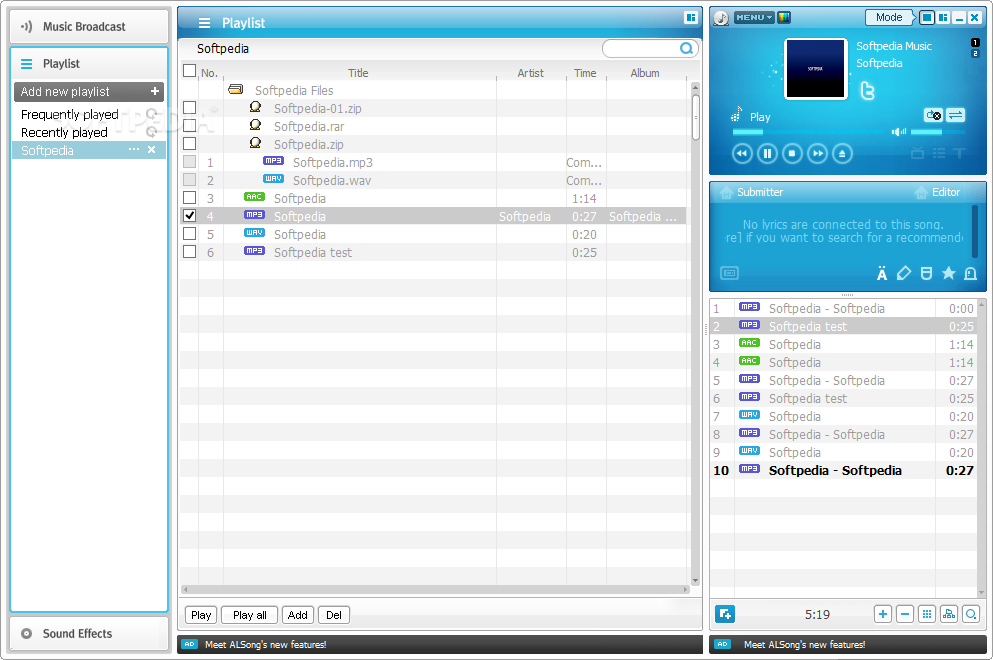993x660 pixels.
Task: Check the Softpedia-01.zip checkbox
Action: 189,108
